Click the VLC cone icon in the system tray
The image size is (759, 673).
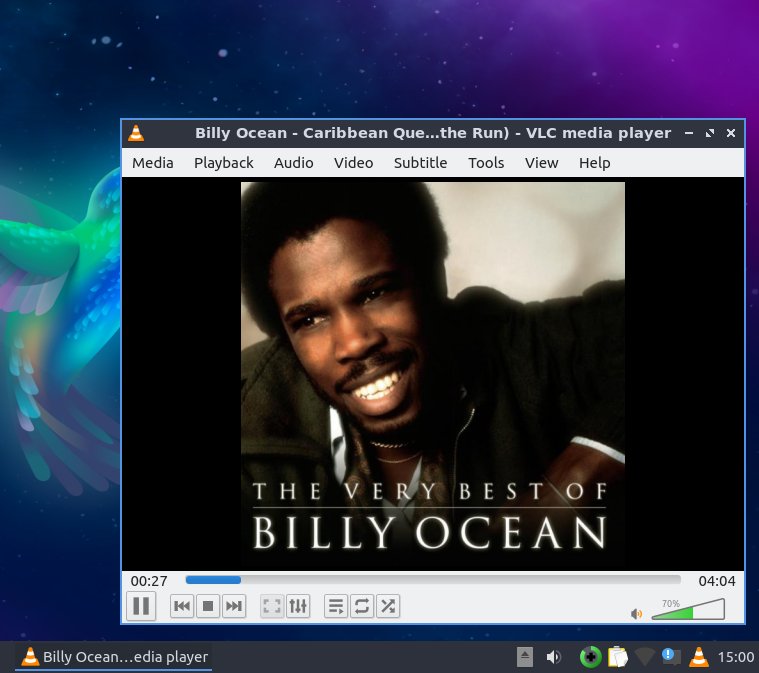coord(698,657)
